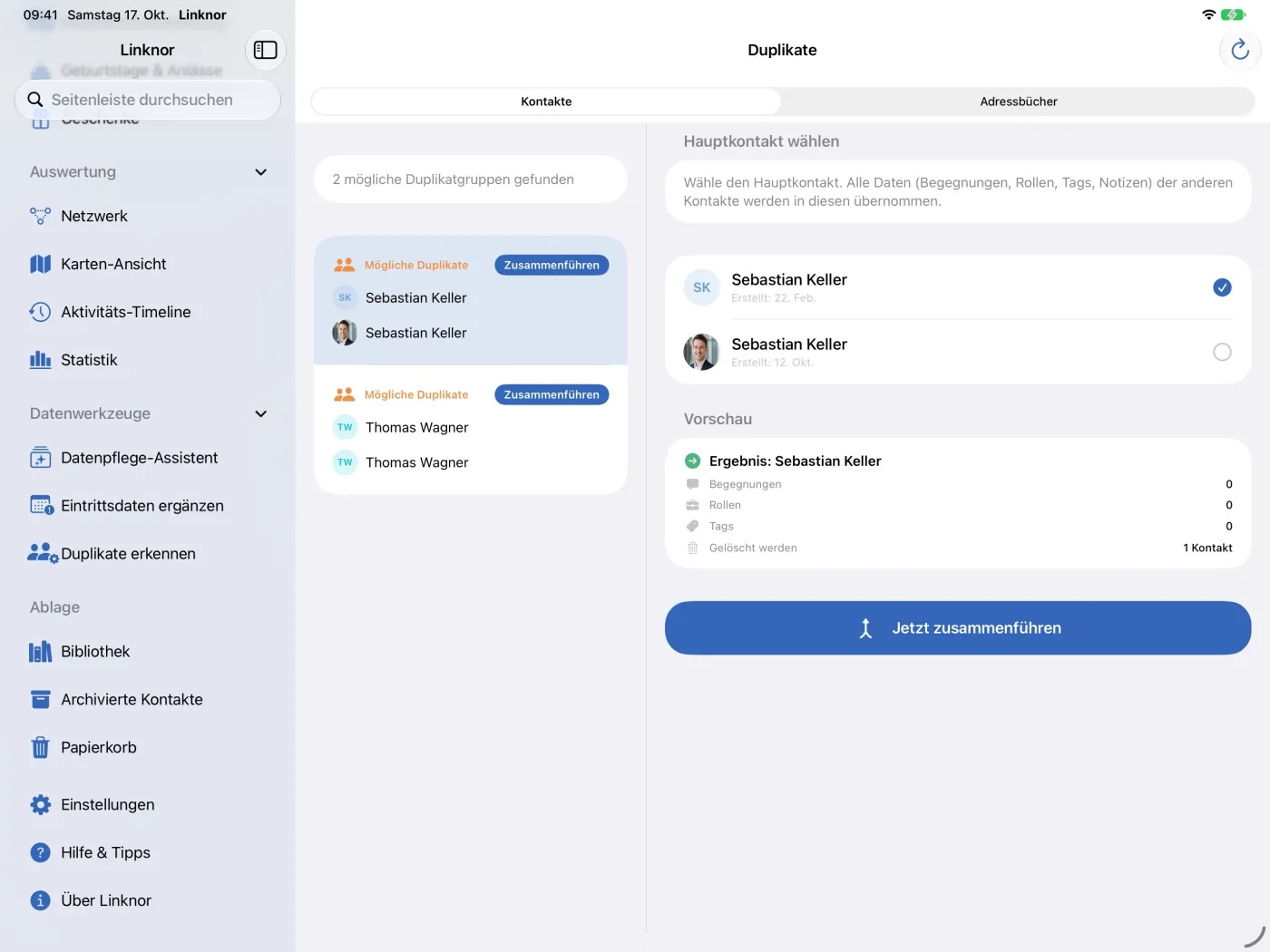
Task: Click the SK avatar in Hauptkontakt list
Action: [x=701, y=287]
